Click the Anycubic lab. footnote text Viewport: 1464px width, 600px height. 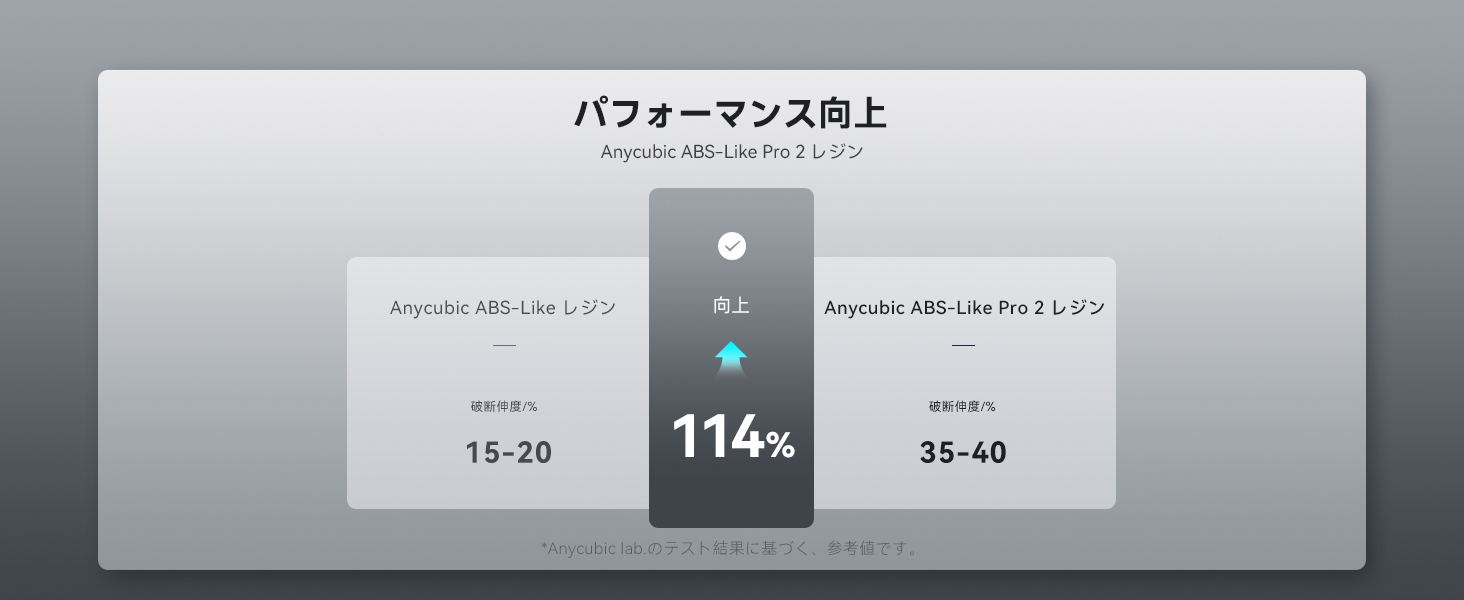[x=731, y=548]
